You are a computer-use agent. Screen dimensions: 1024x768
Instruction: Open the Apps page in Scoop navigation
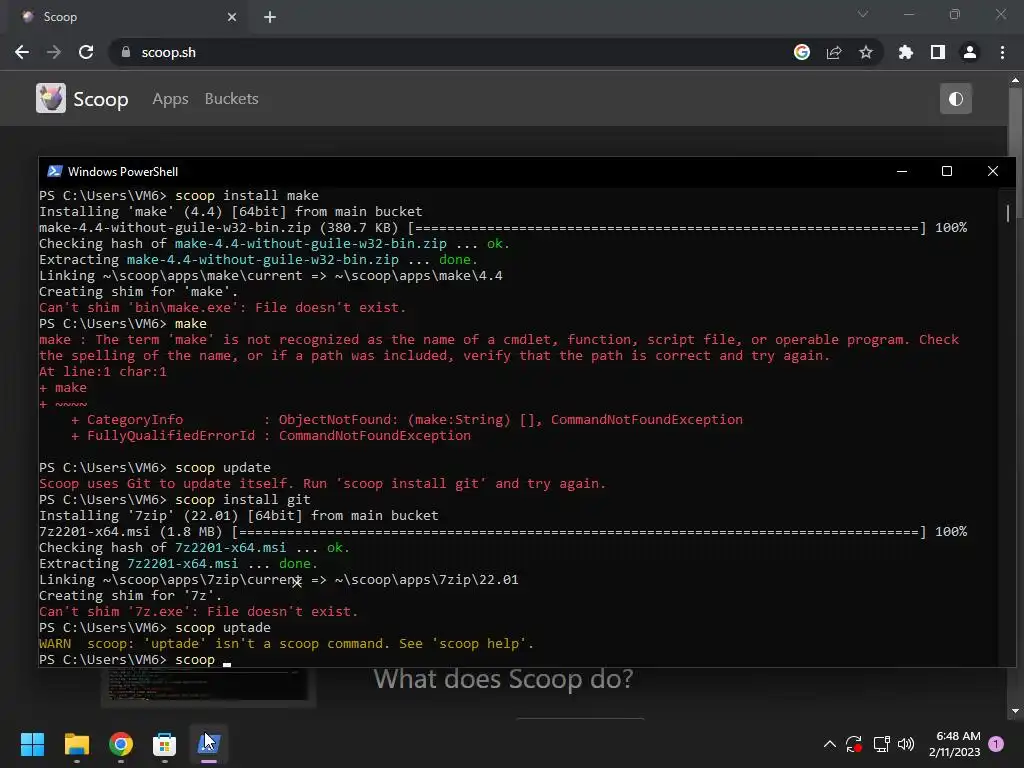[170, 99]
